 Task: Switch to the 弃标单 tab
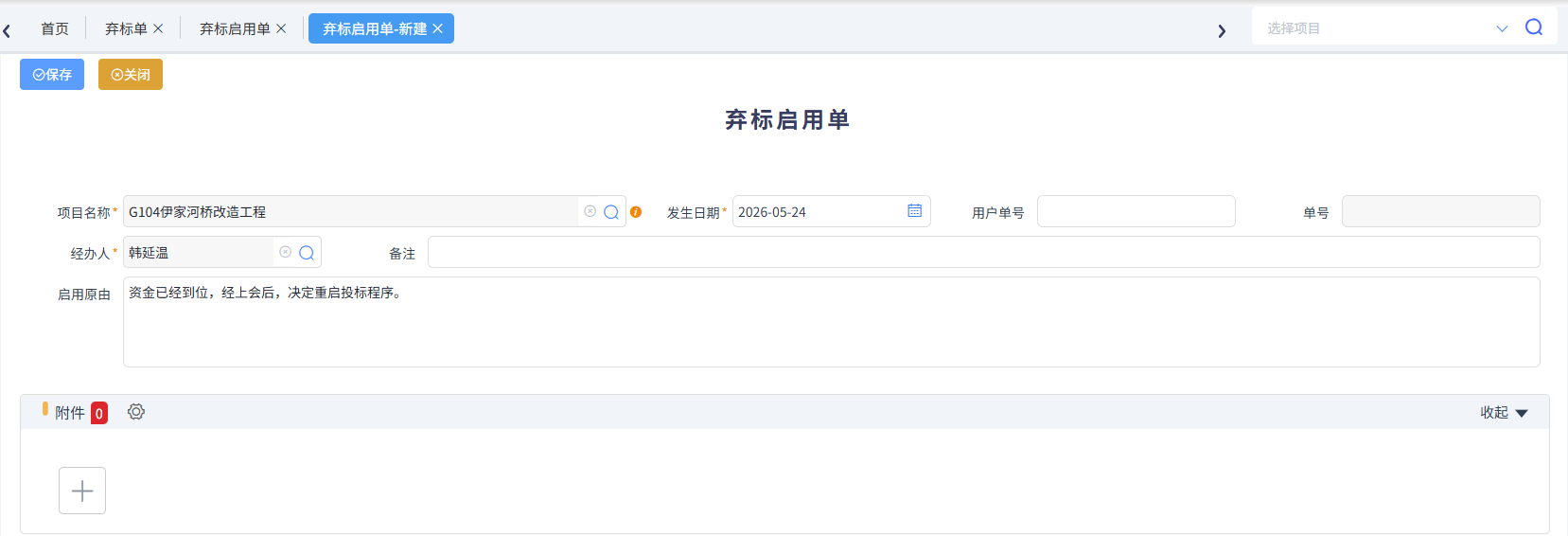click(126, 28)
